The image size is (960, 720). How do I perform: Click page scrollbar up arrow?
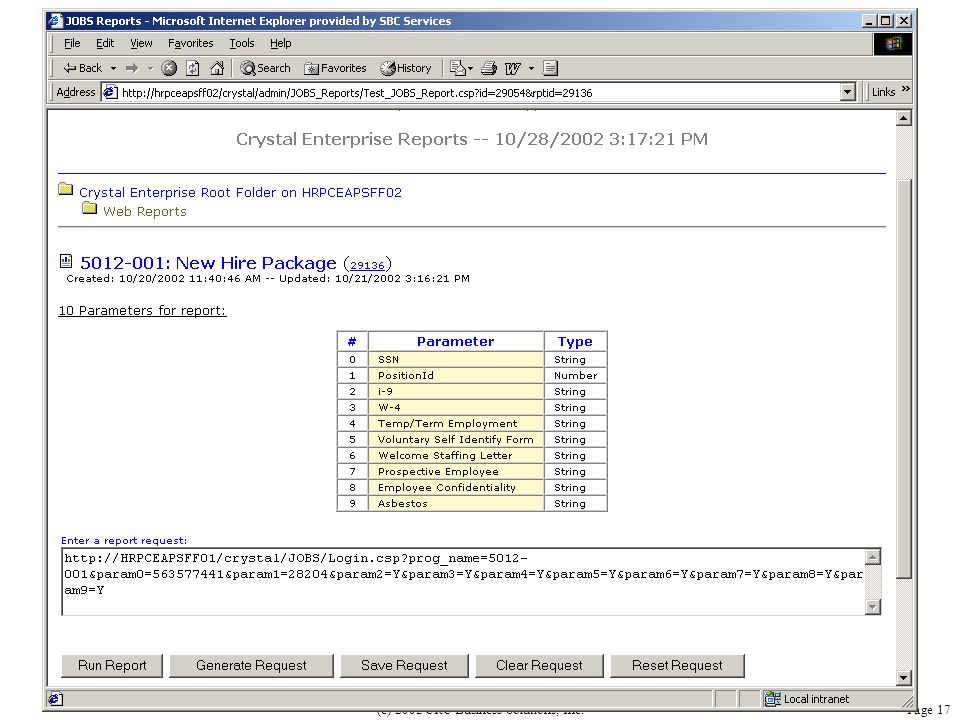pos(904,118)
